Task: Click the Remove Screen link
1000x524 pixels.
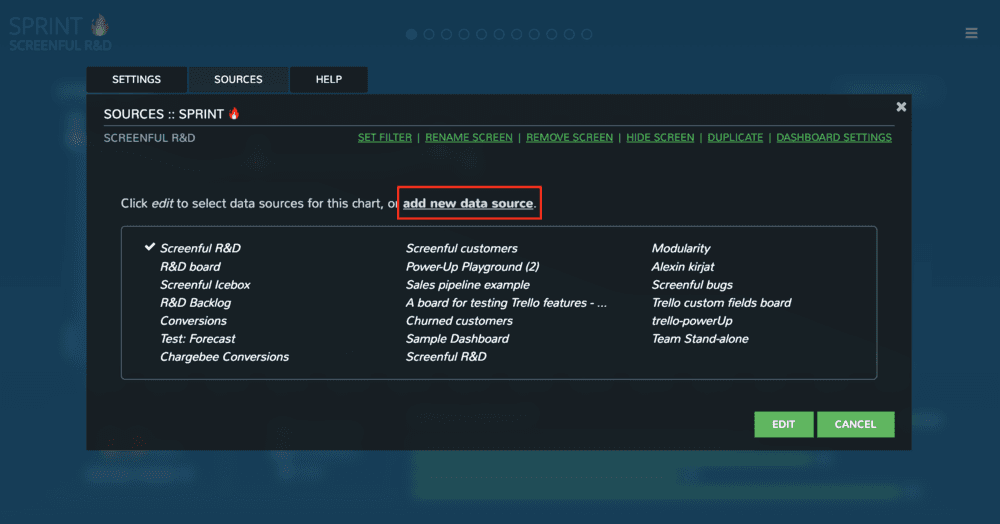Action: pos(570,138)
